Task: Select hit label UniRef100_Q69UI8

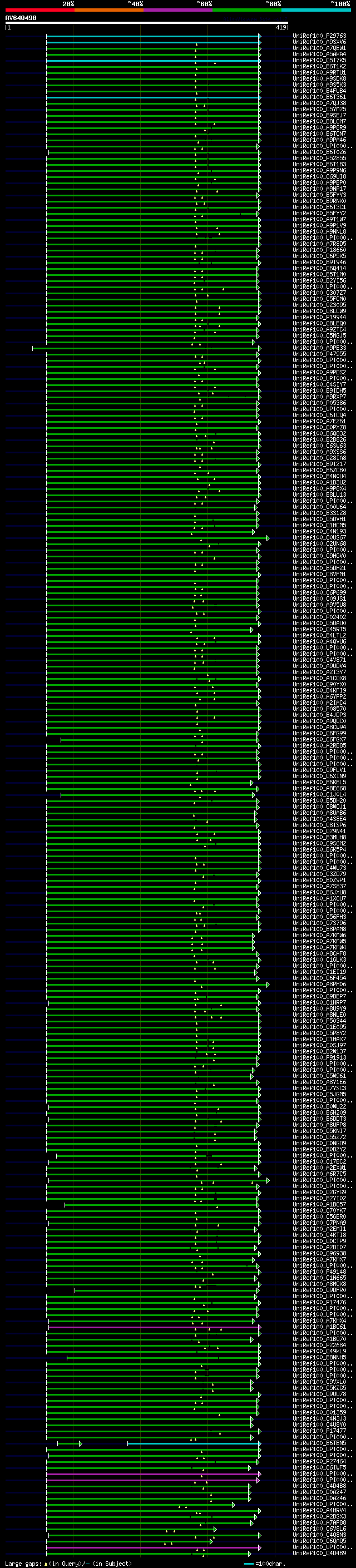Action: [x=319, y=176]
